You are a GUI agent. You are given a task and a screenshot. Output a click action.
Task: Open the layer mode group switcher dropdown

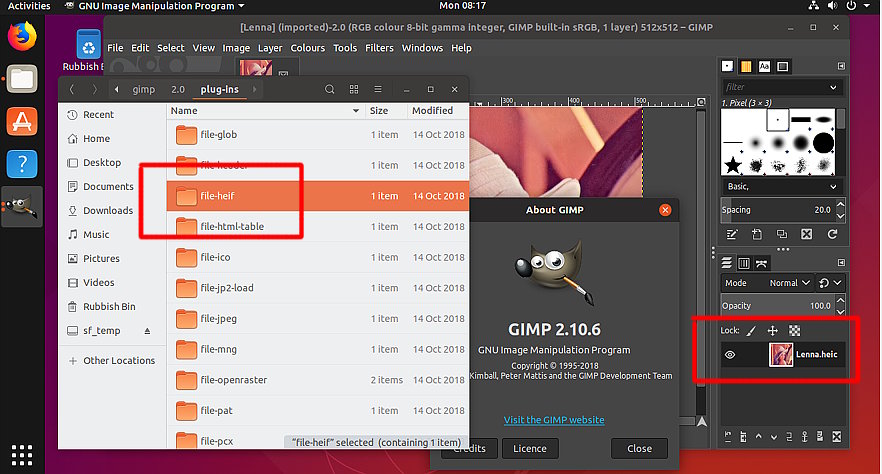pyautogui.click(x=830, y=283)
